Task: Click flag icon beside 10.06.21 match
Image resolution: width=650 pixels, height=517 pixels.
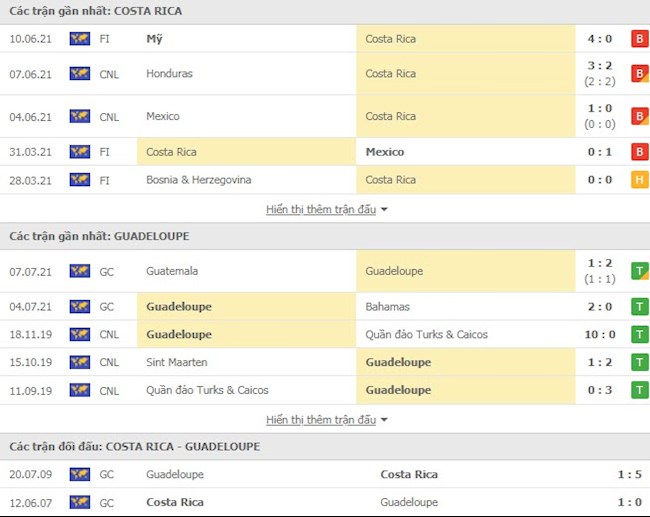Action: pyautogui.click(x=79, y=39)
